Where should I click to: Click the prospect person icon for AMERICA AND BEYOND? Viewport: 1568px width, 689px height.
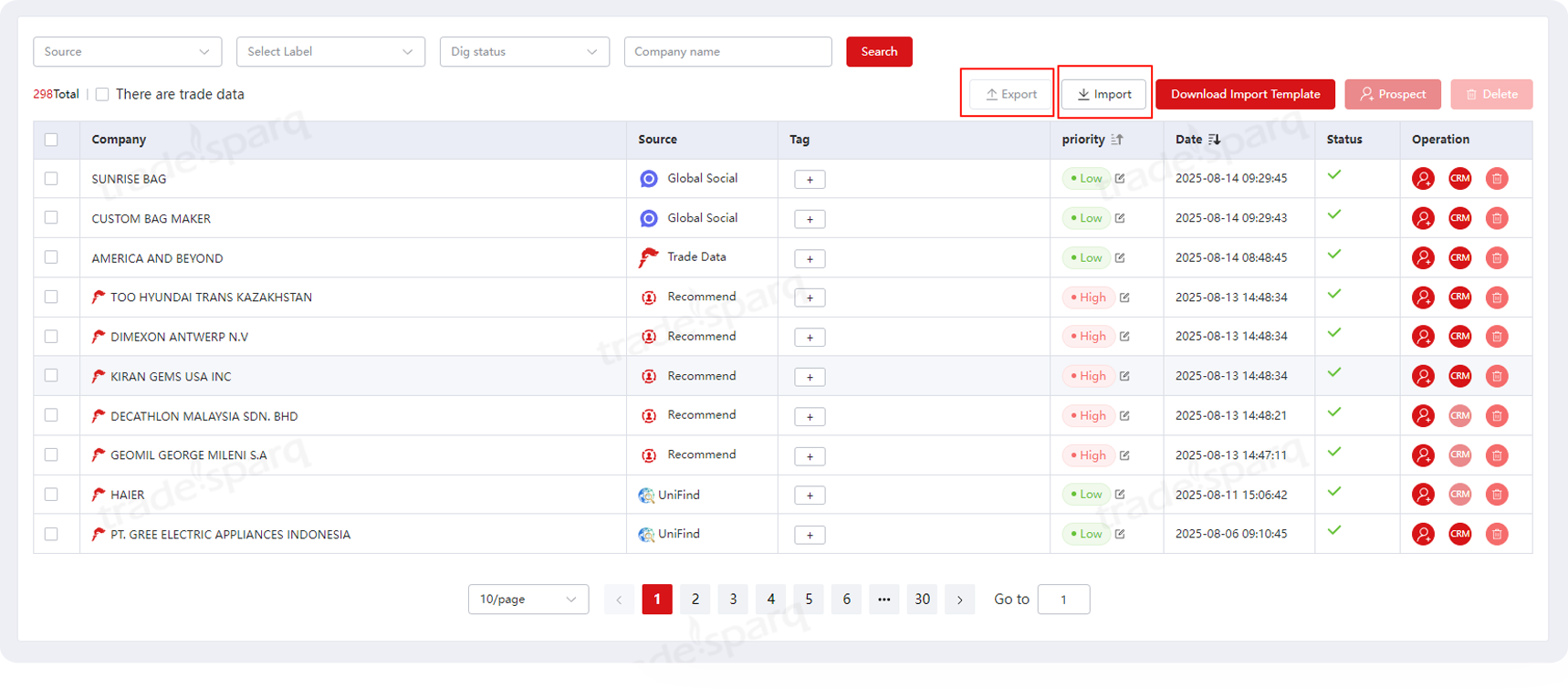1422,258
